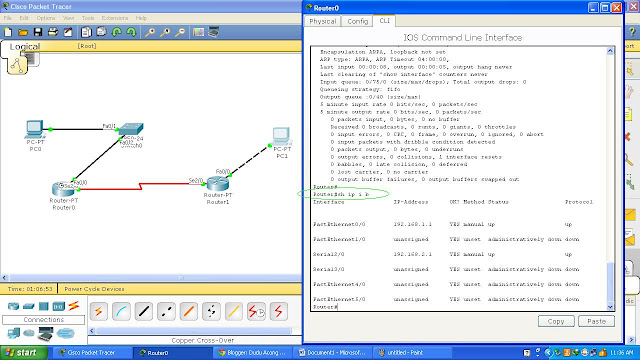Image resolution: width=640 pixels, height=360 pixels.
Task: Click the [Root] cluster label
Action: pos(87,46)
